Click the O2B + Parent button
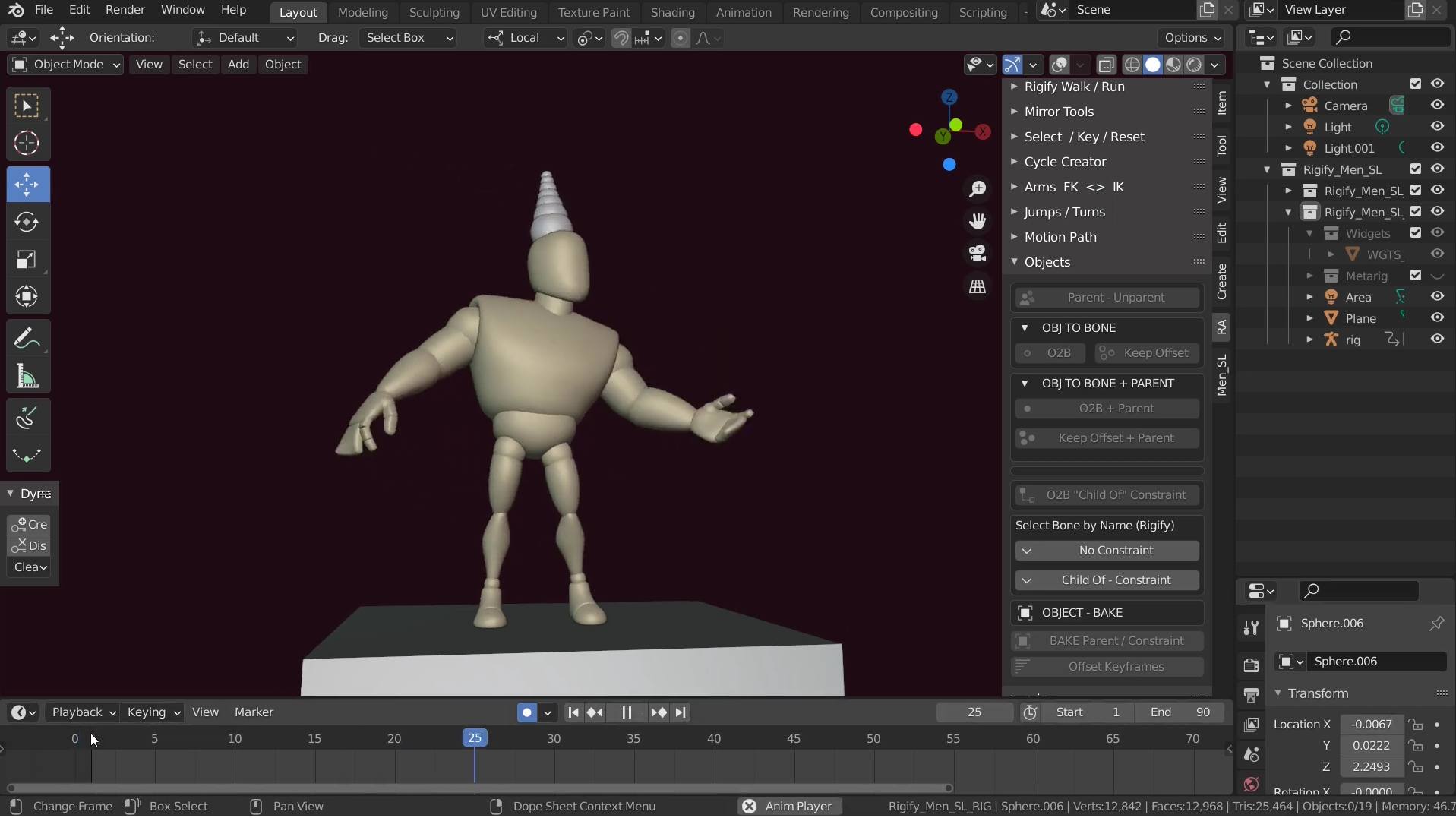The image size is (1456, 818). click(1105, 409)
